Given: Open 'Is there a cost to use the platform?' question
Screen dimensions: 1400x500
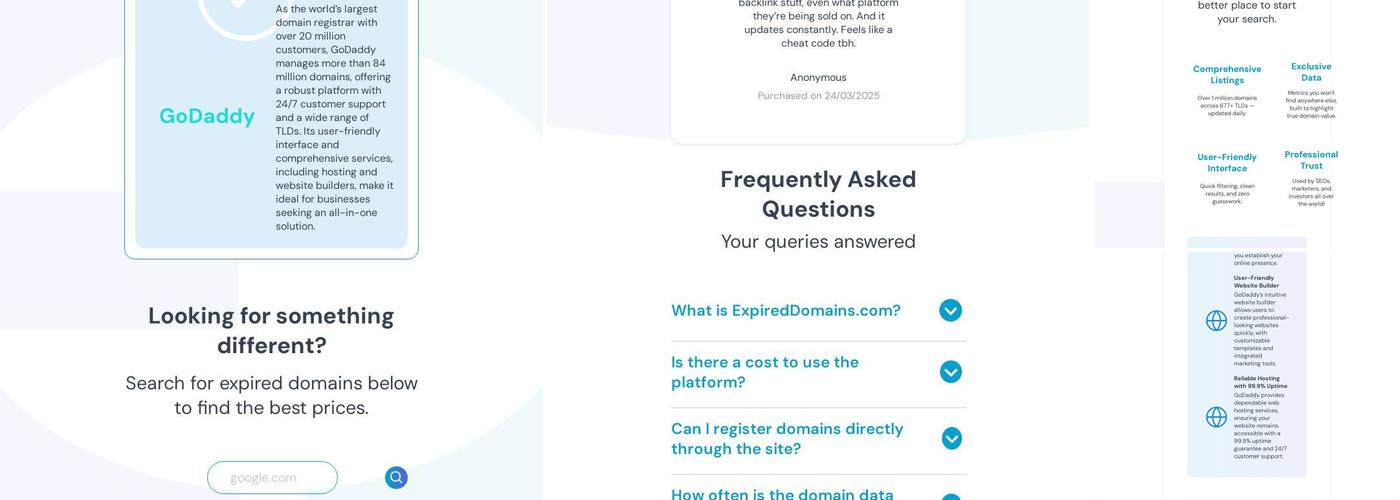Looking at the screenshot, I should pos(765,372).
